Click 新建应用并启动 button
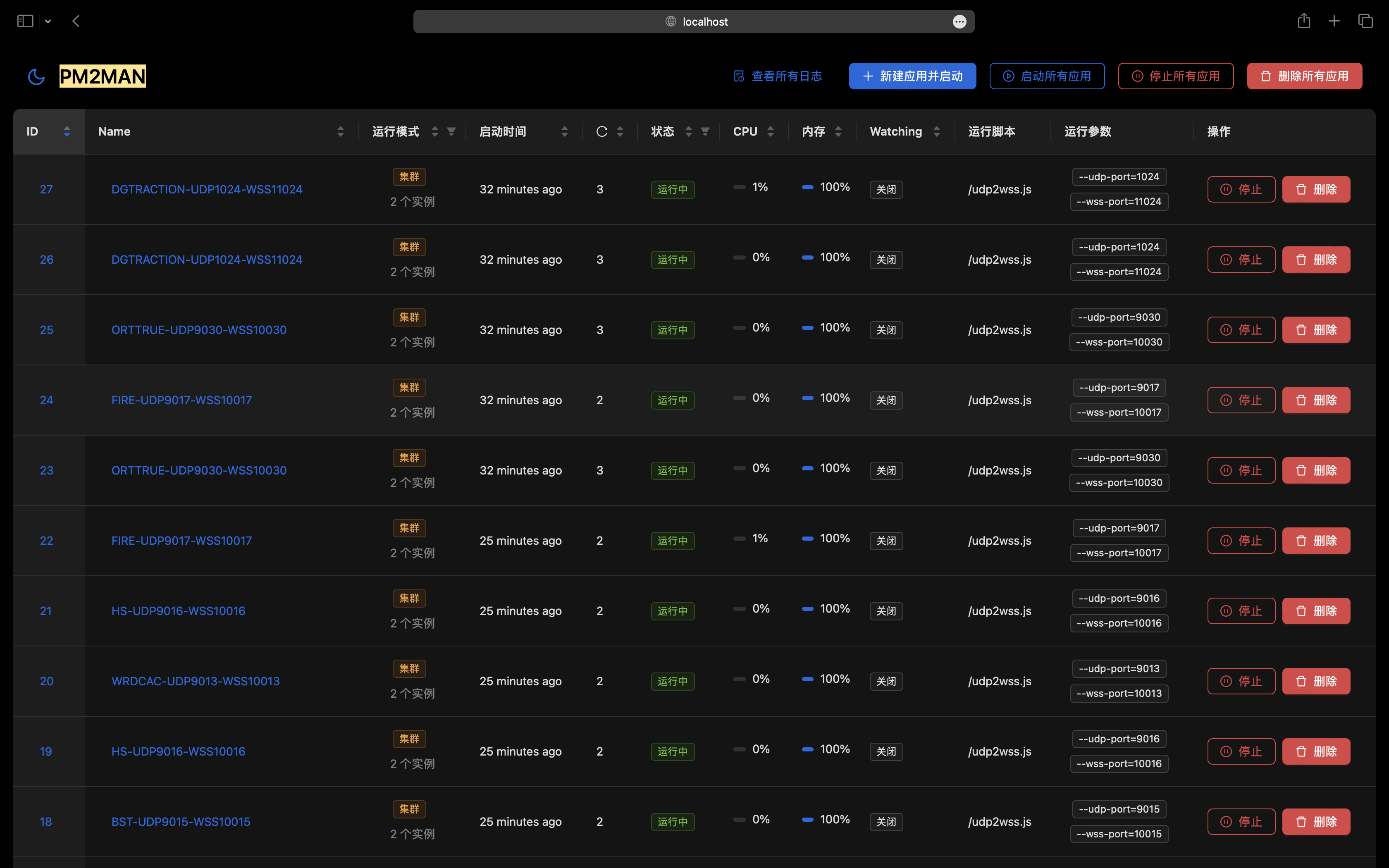 coord(912,76)
